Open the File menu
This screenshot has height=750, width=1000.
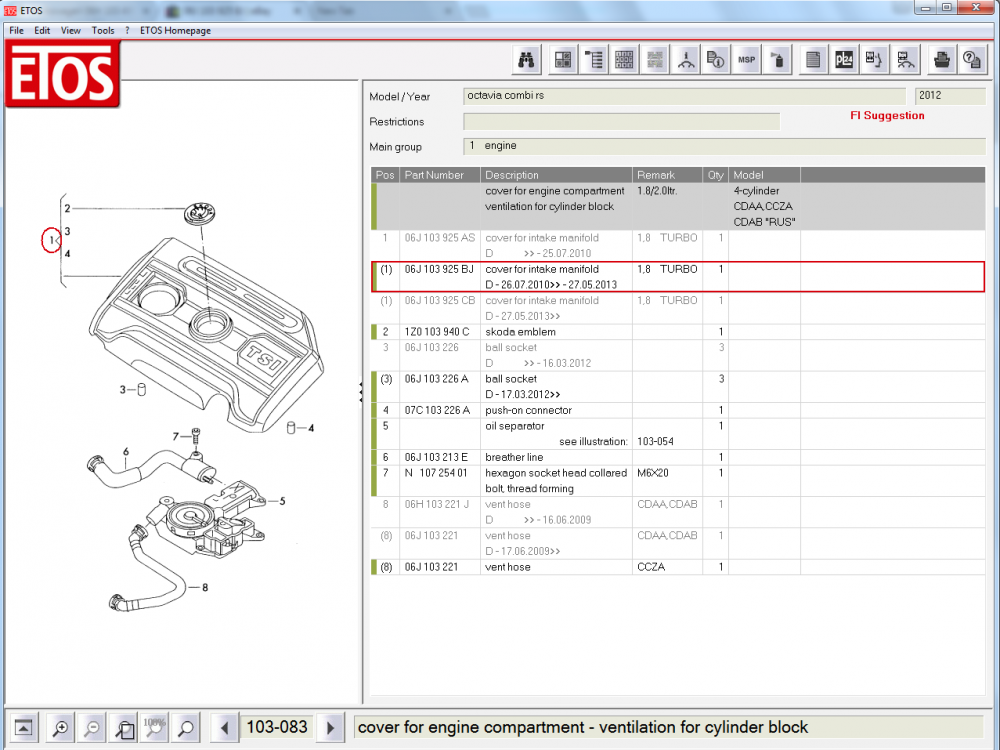pyautogui.click(x=17, y=30)
